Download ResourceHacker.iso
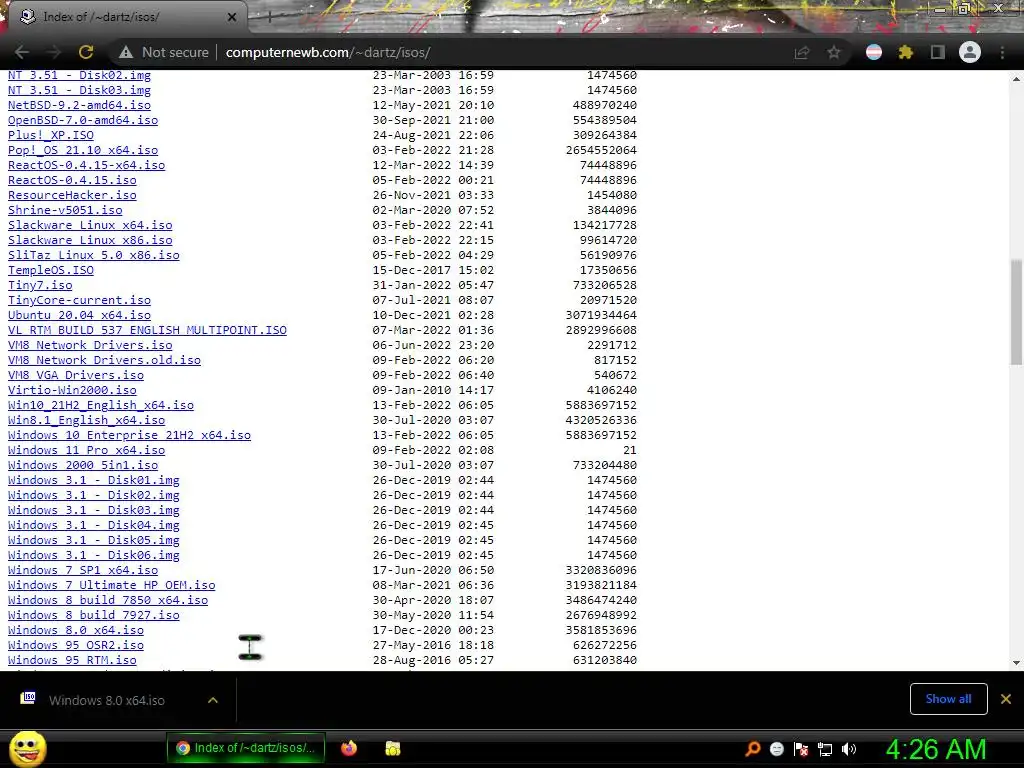The height and width of the screenshot is (768, 1024). (72, 195)
